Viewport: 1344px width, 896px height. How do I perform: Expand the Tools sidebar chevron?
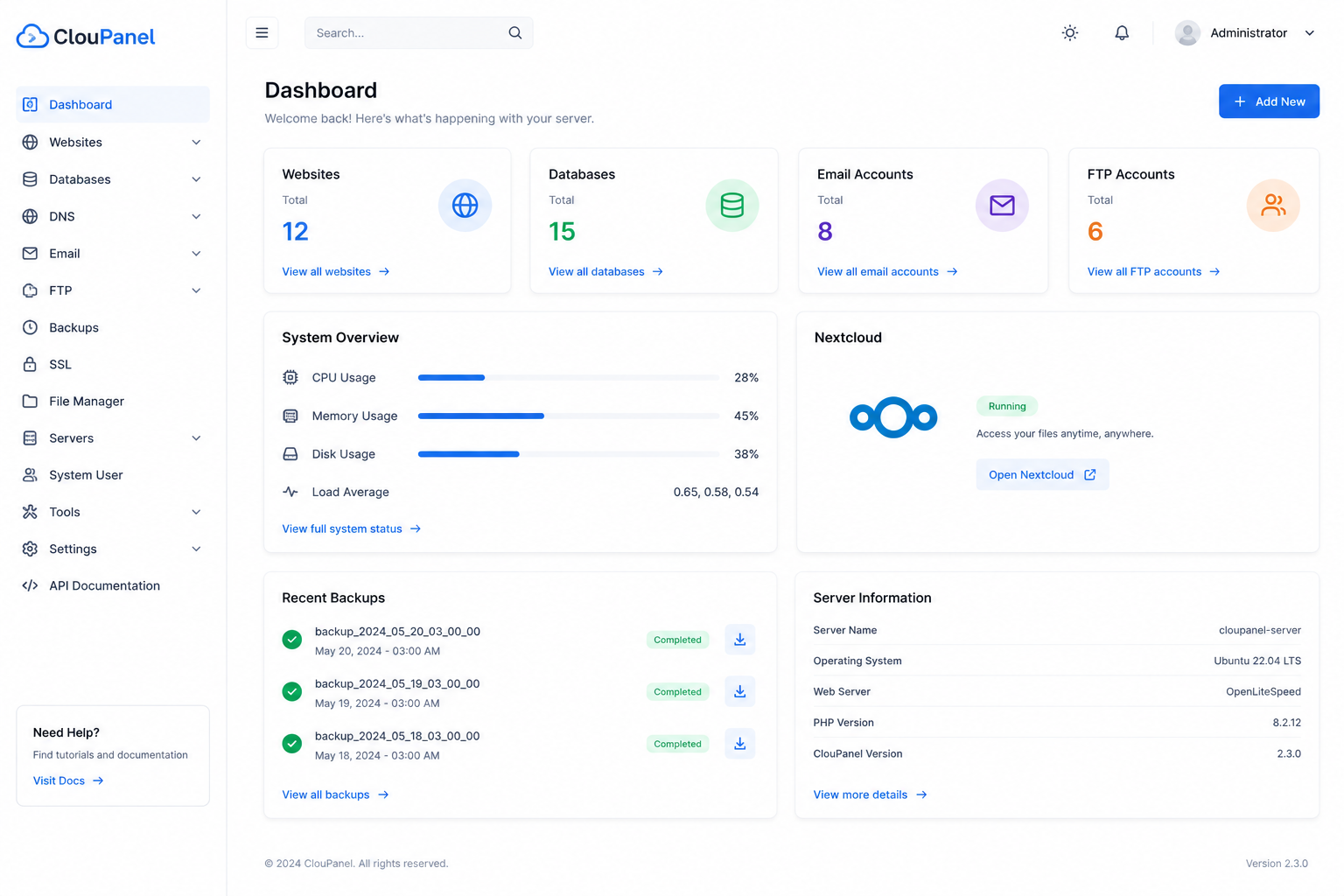tap(196, 512)
